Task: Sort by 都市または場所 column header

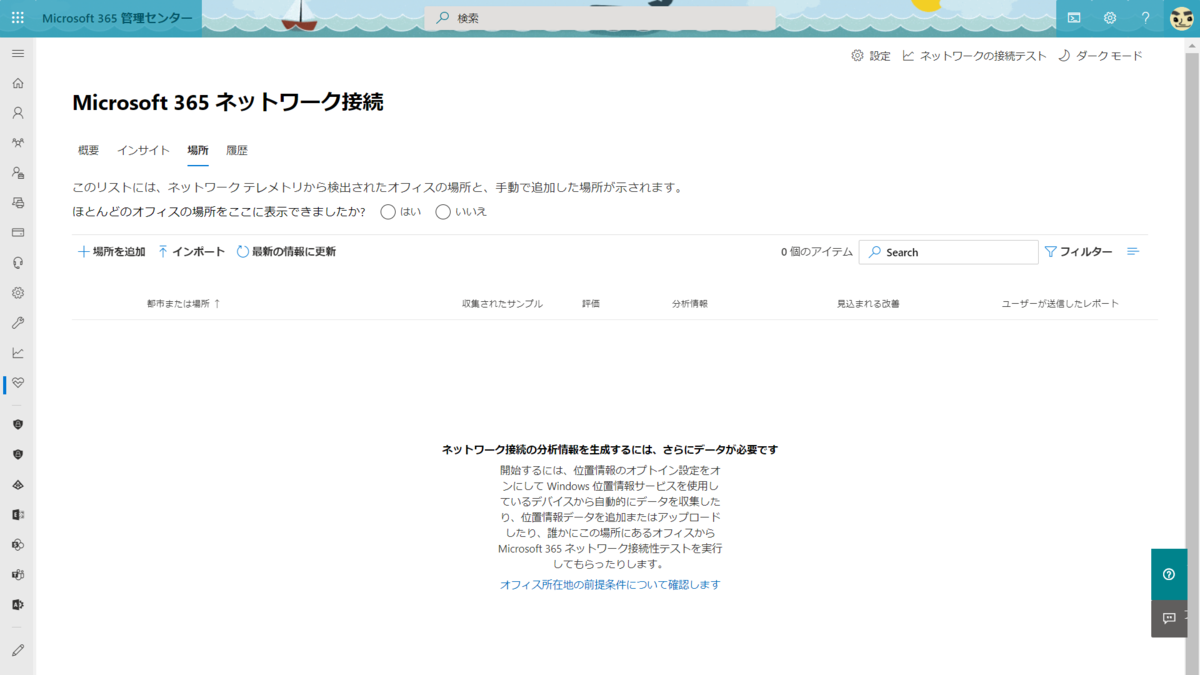Action: tap(183, 303)
